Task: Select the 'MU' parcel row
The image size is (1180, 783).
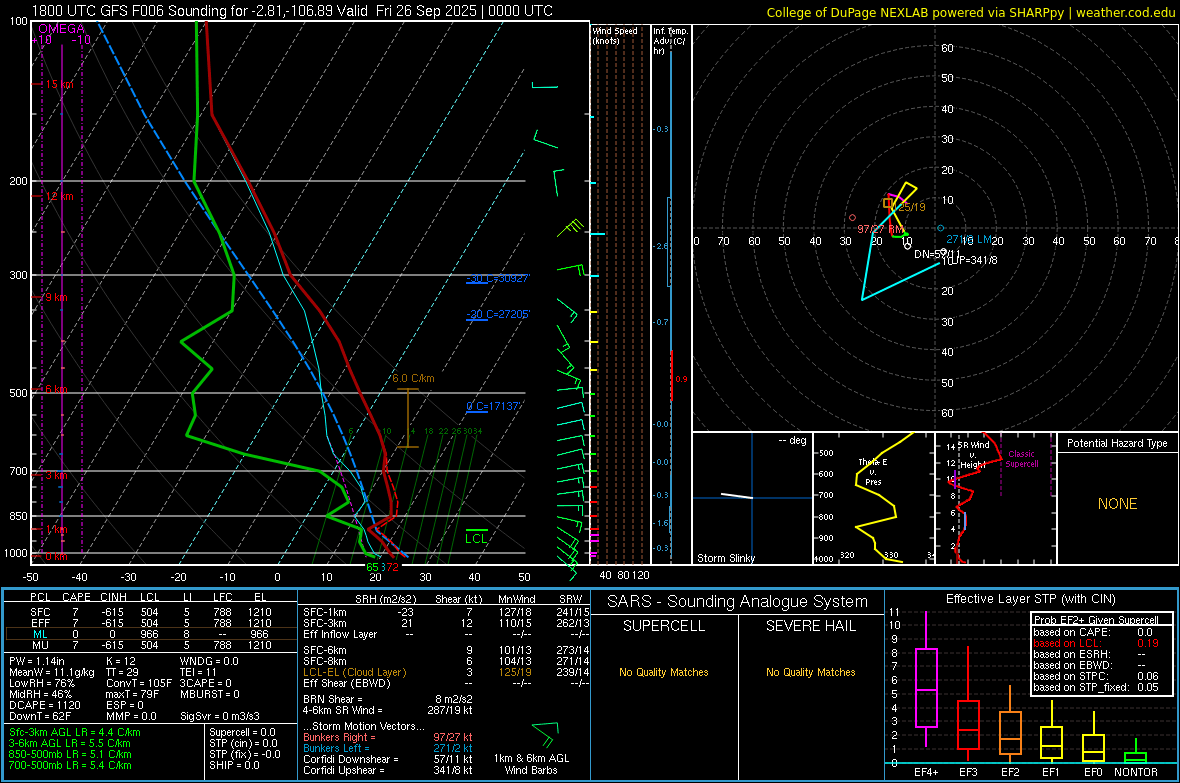Action: click(x=150, y=644)
